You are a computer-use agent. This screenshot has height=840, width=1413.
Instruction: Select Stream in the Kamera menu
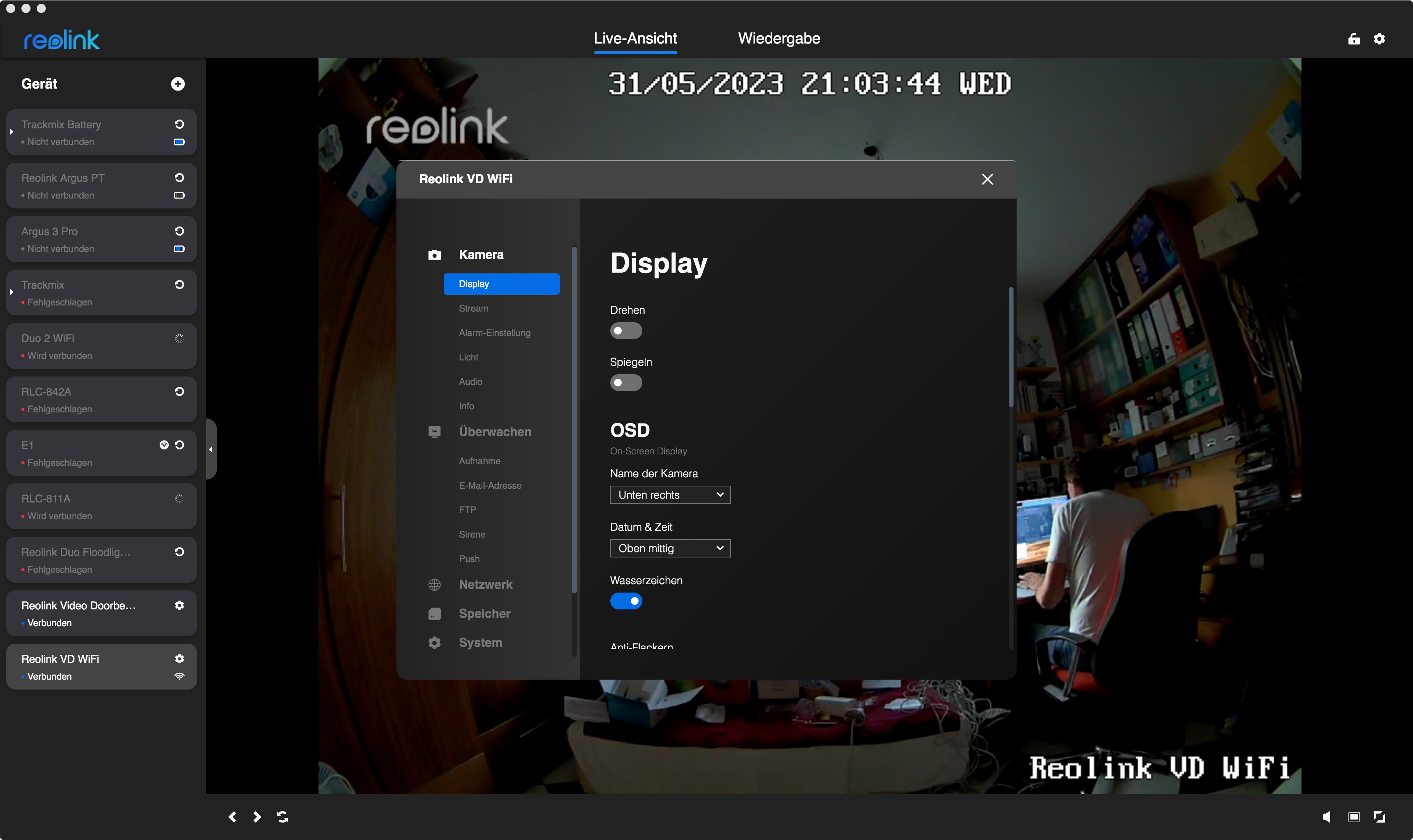(x=473, y=309)
